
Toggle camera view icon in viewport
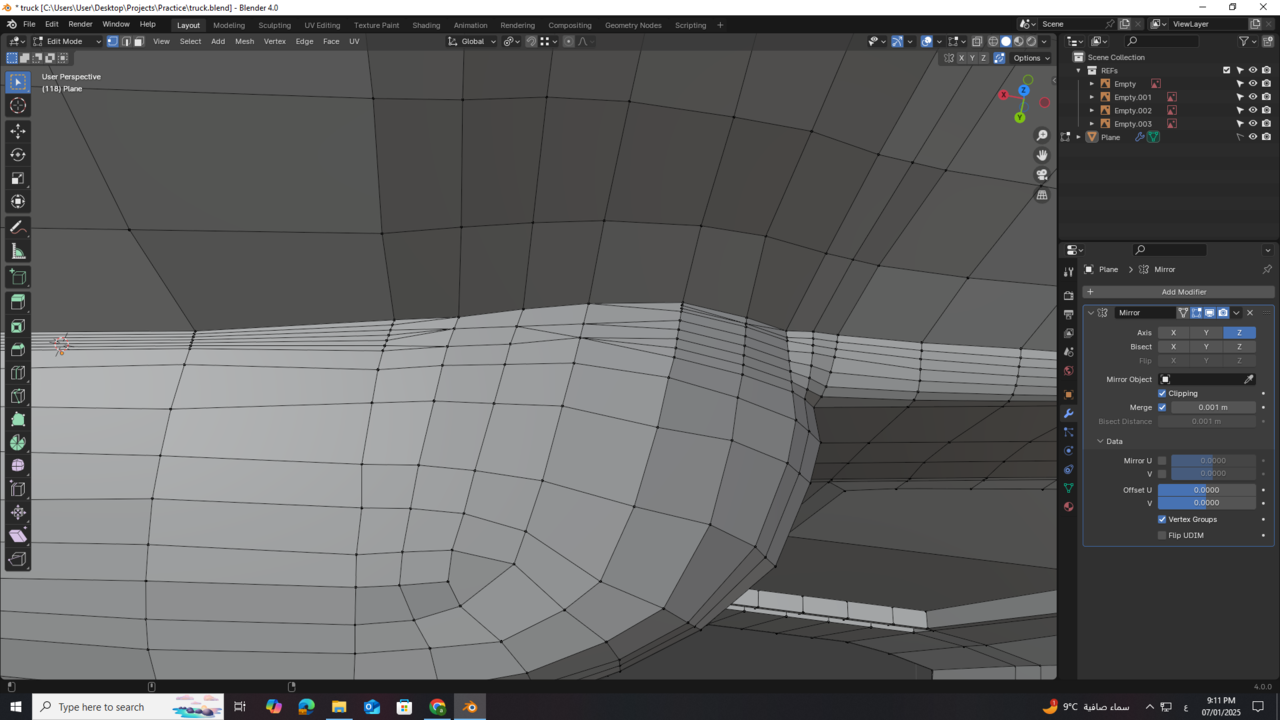coord(1042,175)
